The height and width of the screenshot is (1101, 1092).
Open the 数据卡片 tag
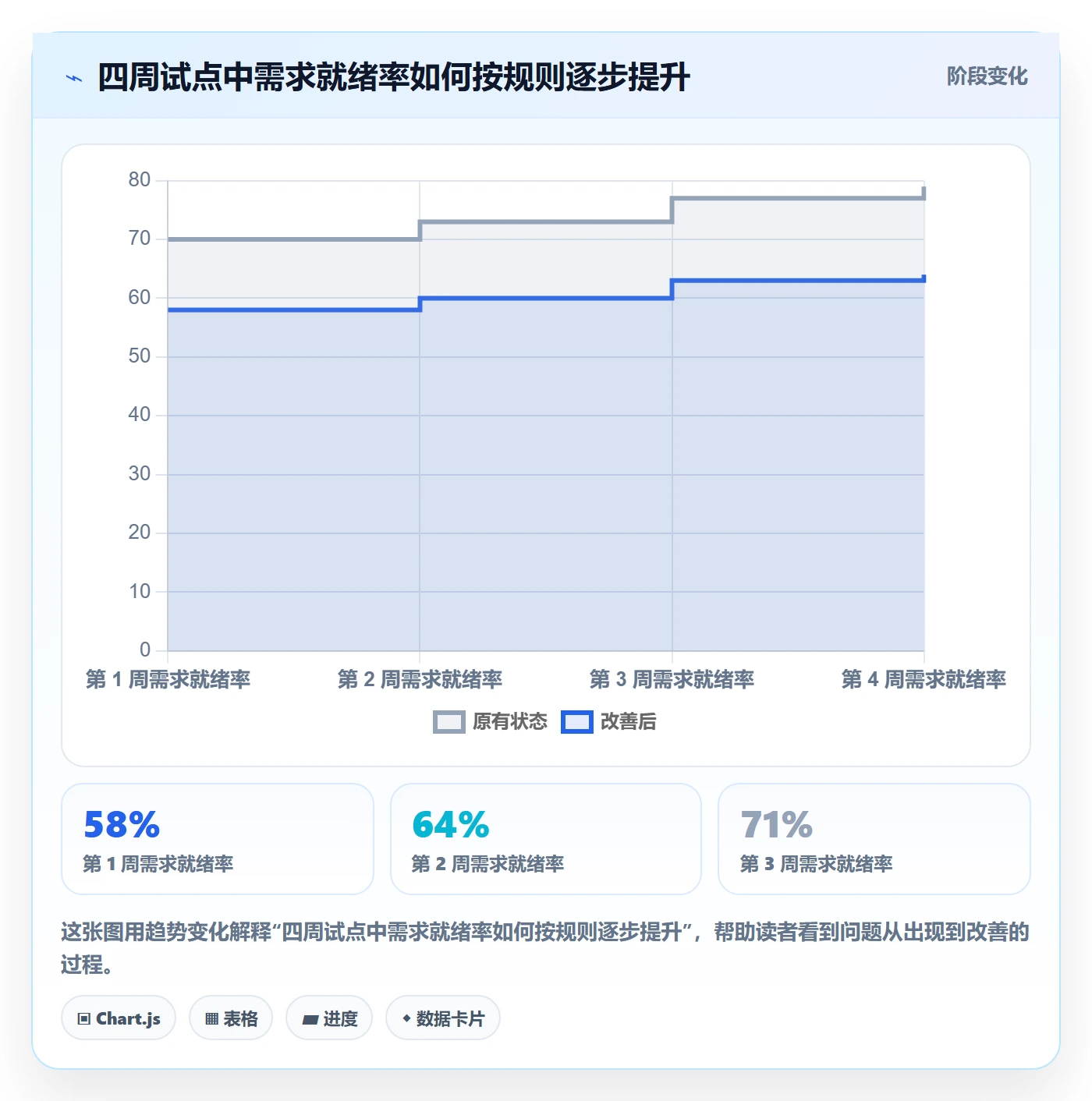[443, 1018]
